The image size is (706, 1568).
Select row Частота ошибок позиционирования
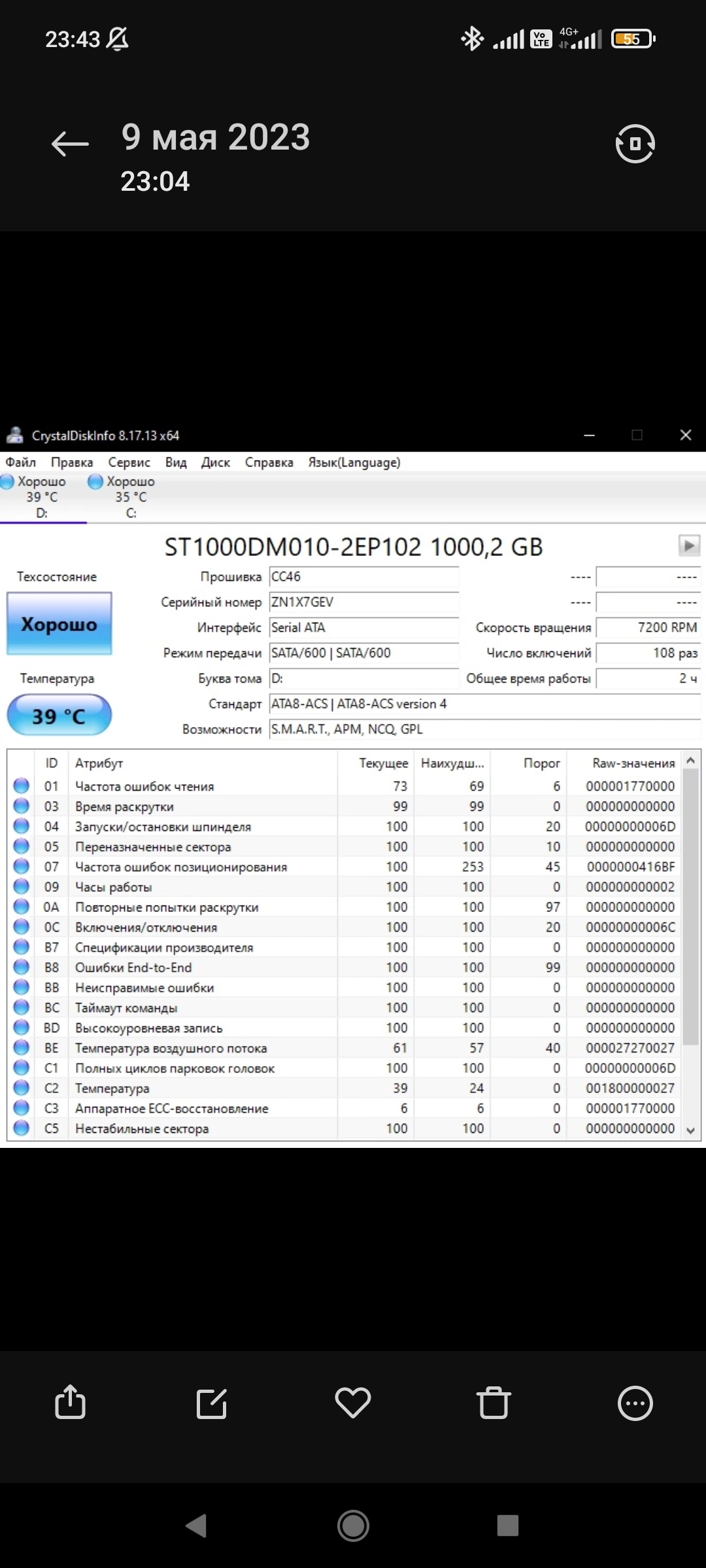[x=345, y=867]
